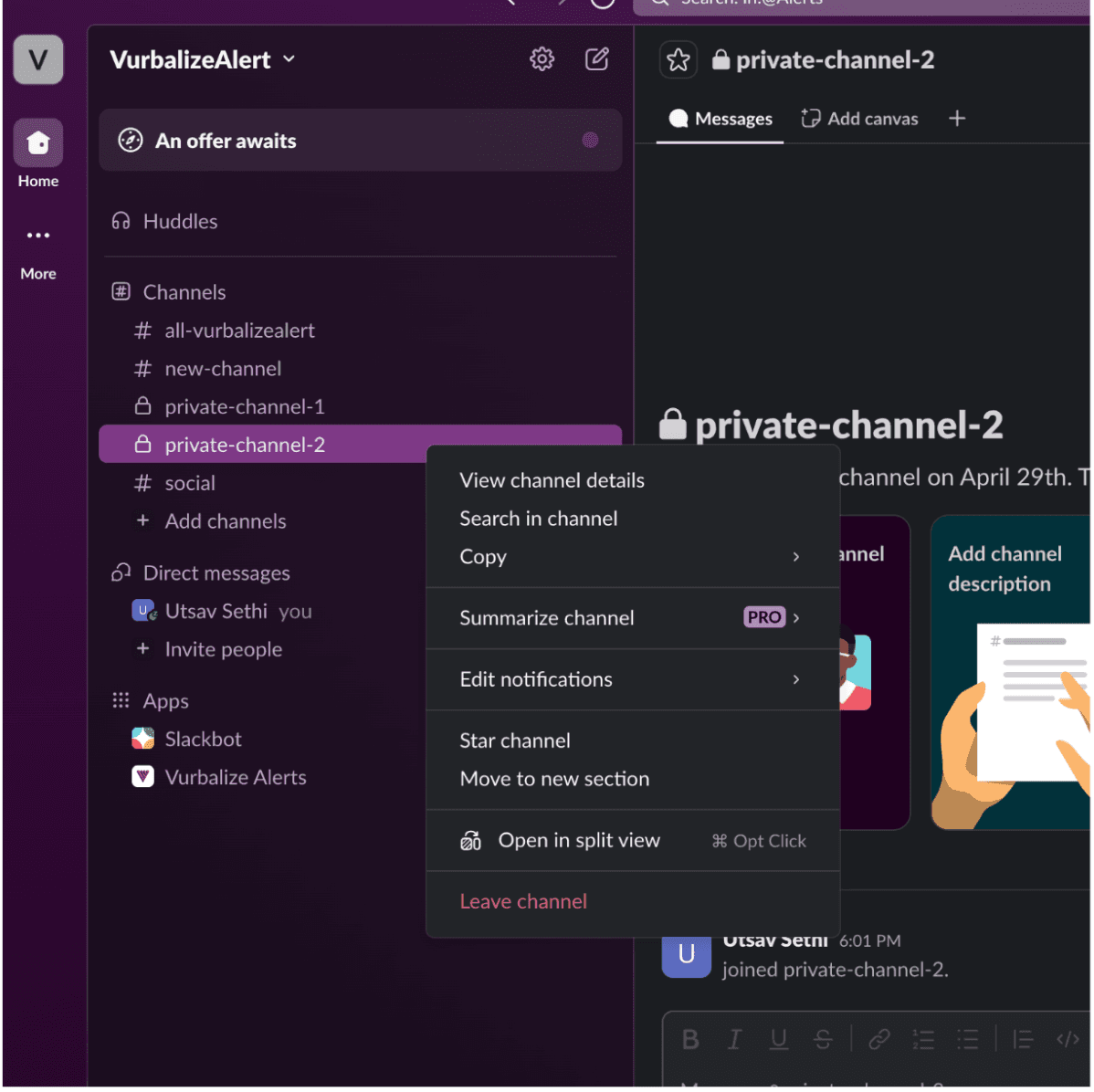Screen dimensions: 1094x1092
Task: Open the all-vurbalizealert channel
Action: 360,330
